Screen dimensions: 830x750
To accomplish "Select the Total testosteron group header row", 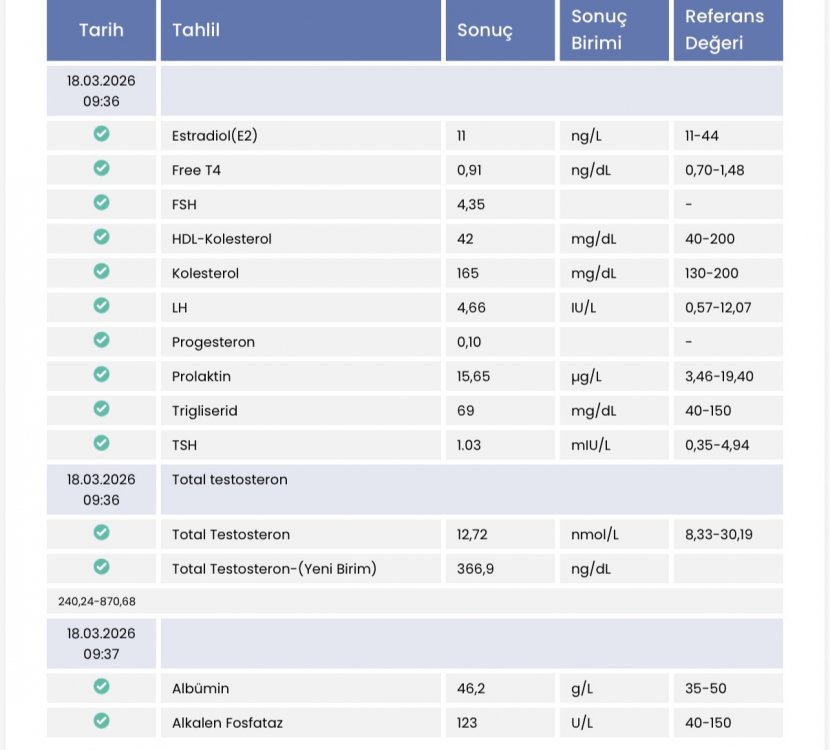I will coord(471,489).
